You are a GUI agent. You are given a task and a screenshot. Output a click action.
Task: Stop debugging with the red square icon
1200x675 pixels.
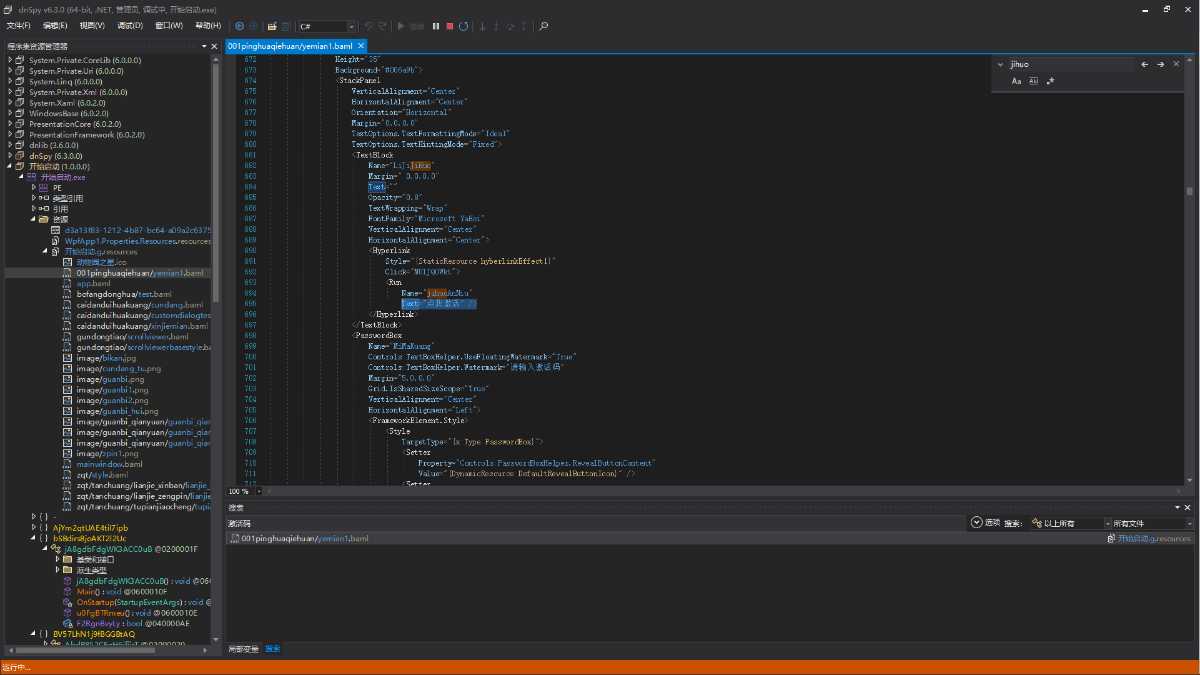click(x=450, y=26)
